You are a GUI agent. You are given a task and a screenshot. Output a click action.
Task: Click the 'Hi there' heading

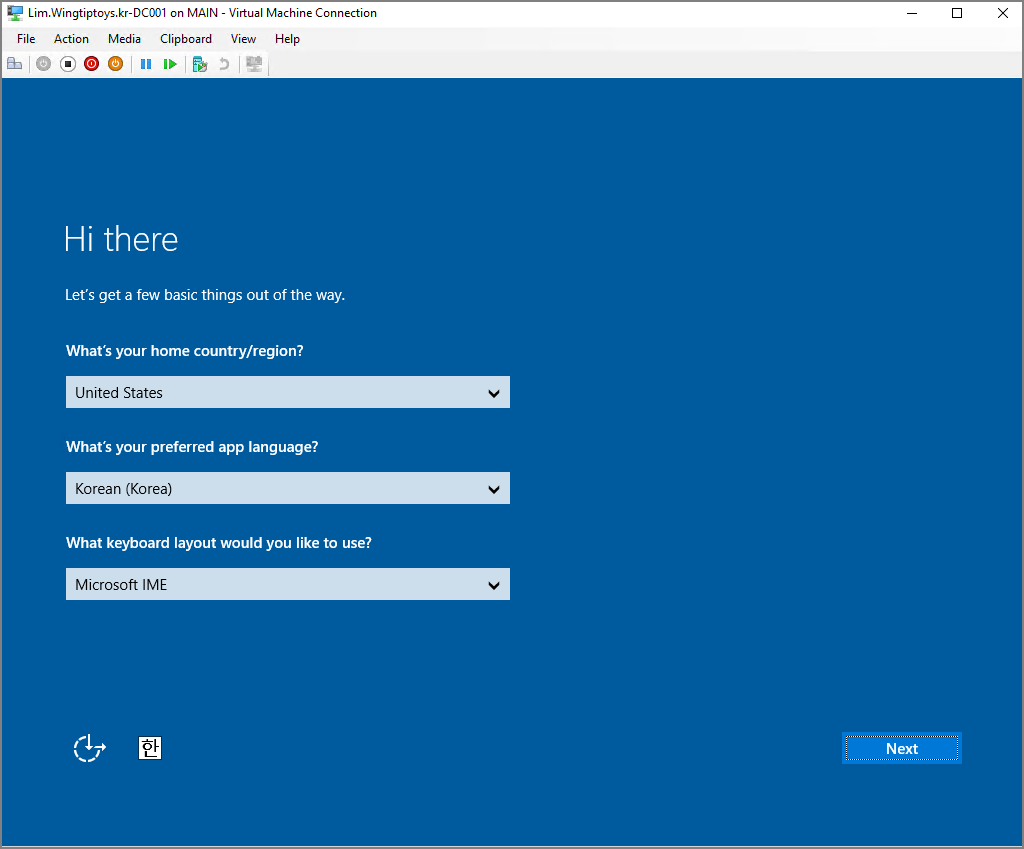click(x=121, y=238)
